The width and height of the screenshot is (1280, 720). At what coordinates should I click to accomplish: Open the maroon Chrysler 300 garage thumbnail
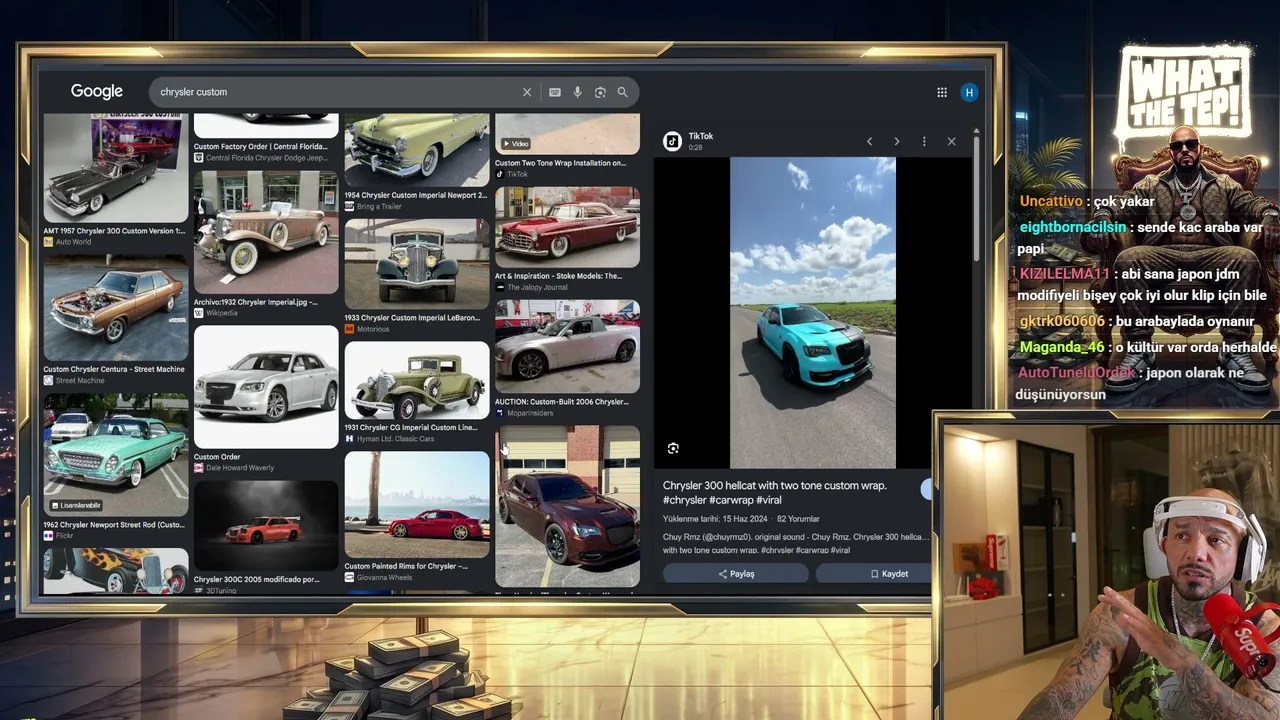coord(567,506)
